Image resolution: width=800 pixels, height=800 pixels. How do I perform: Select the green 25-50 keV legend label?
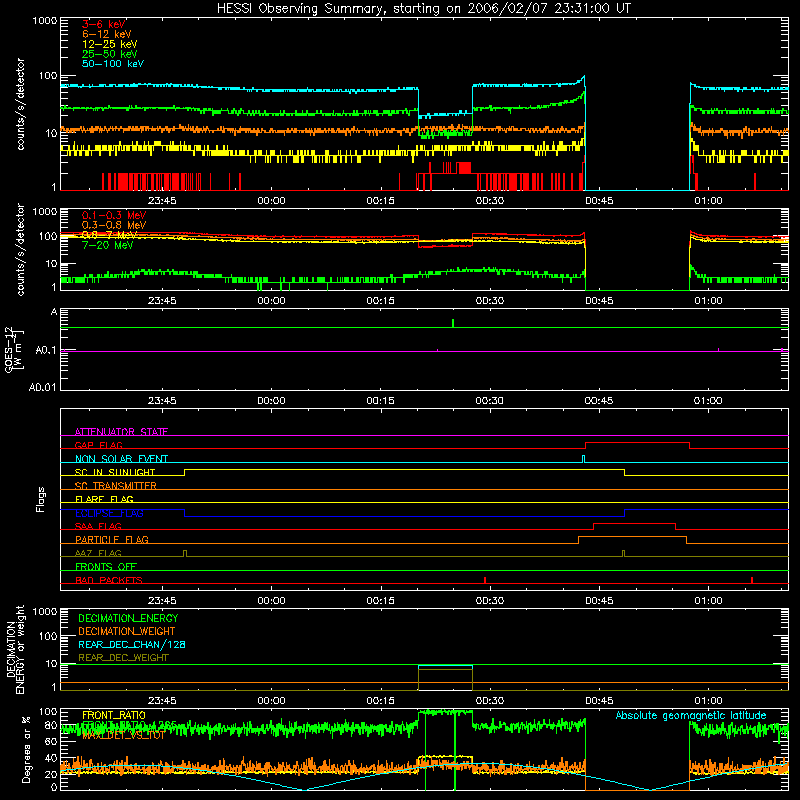pyautogui.click(x=109, y=54)
